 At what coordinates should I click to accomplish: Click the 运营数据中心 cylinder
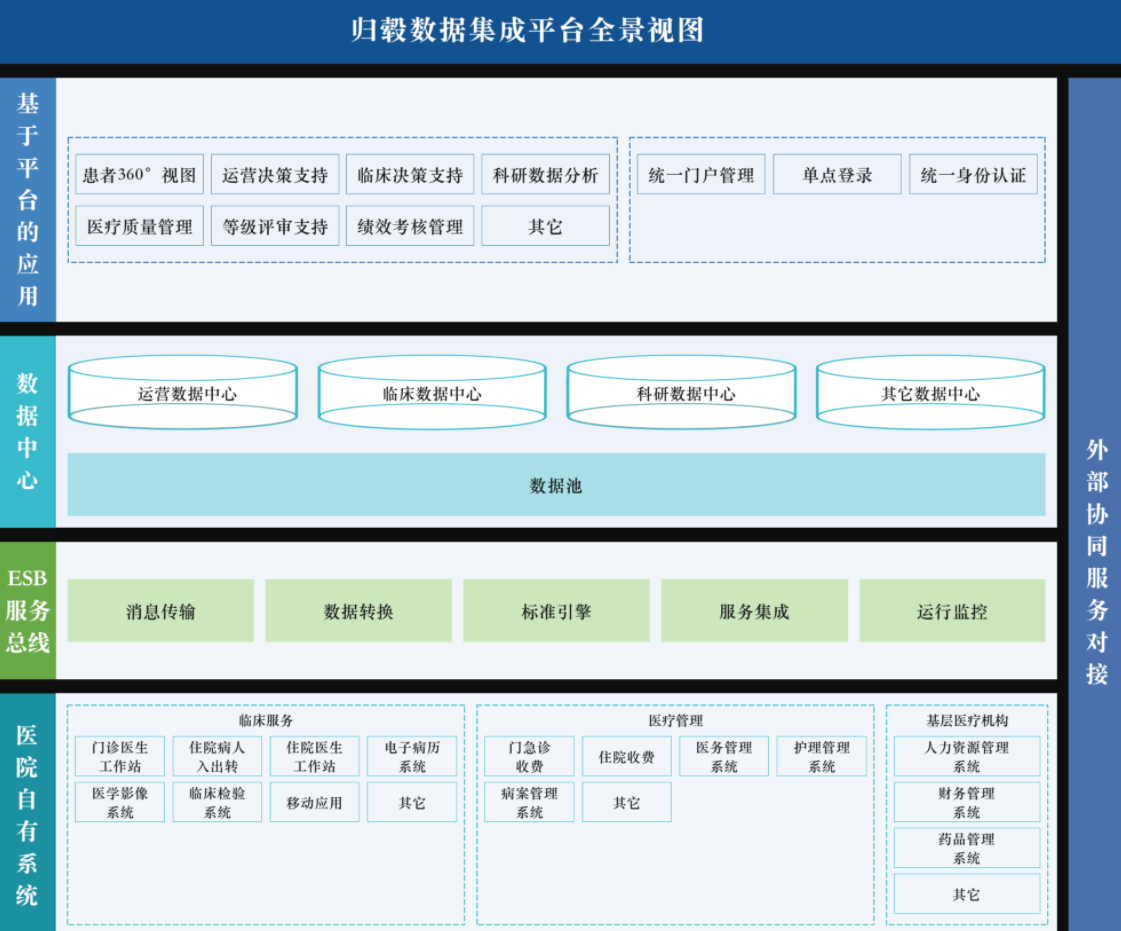(183, 393)
